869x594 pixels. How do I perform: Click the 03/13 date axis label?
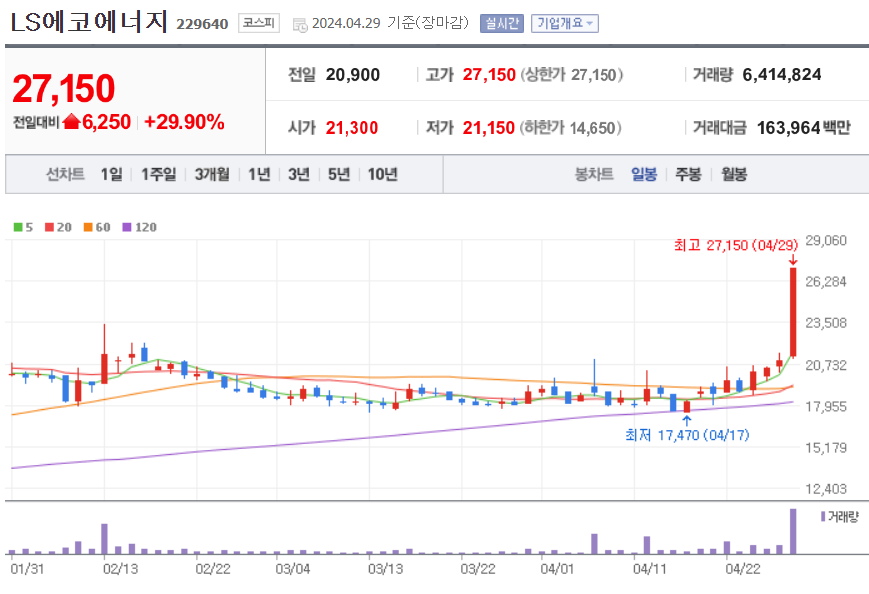coord(386,569)
